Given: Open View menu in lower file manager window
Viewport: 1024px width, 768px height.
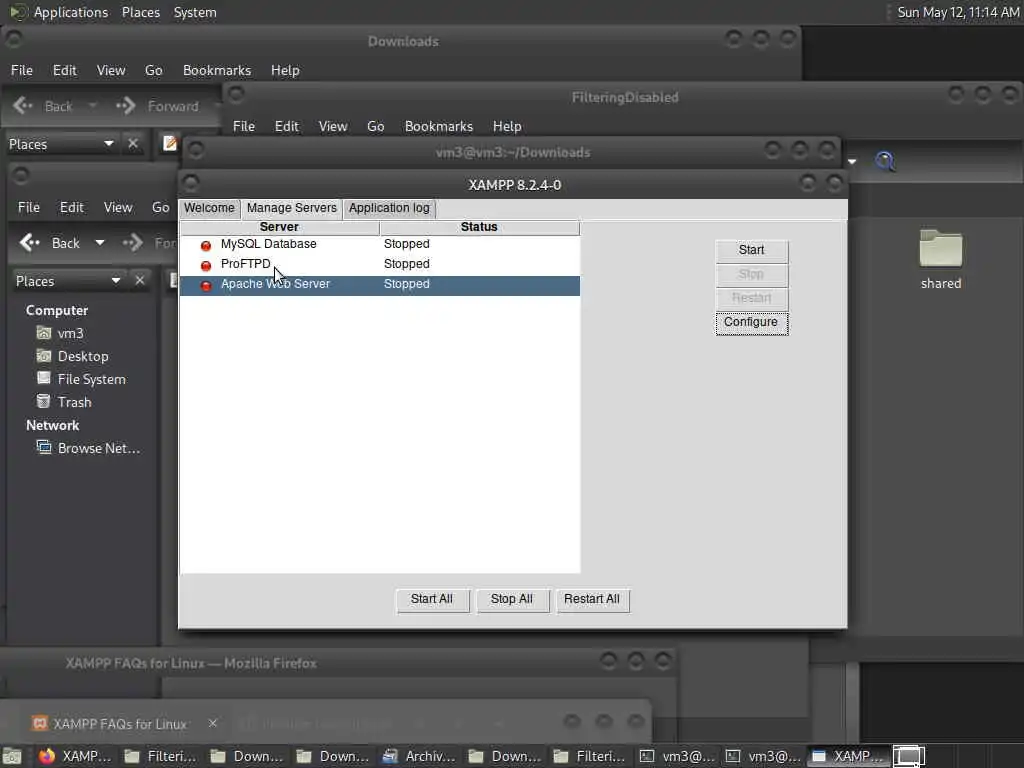Looking at the screenshot, I should click(x=118, y=207).
